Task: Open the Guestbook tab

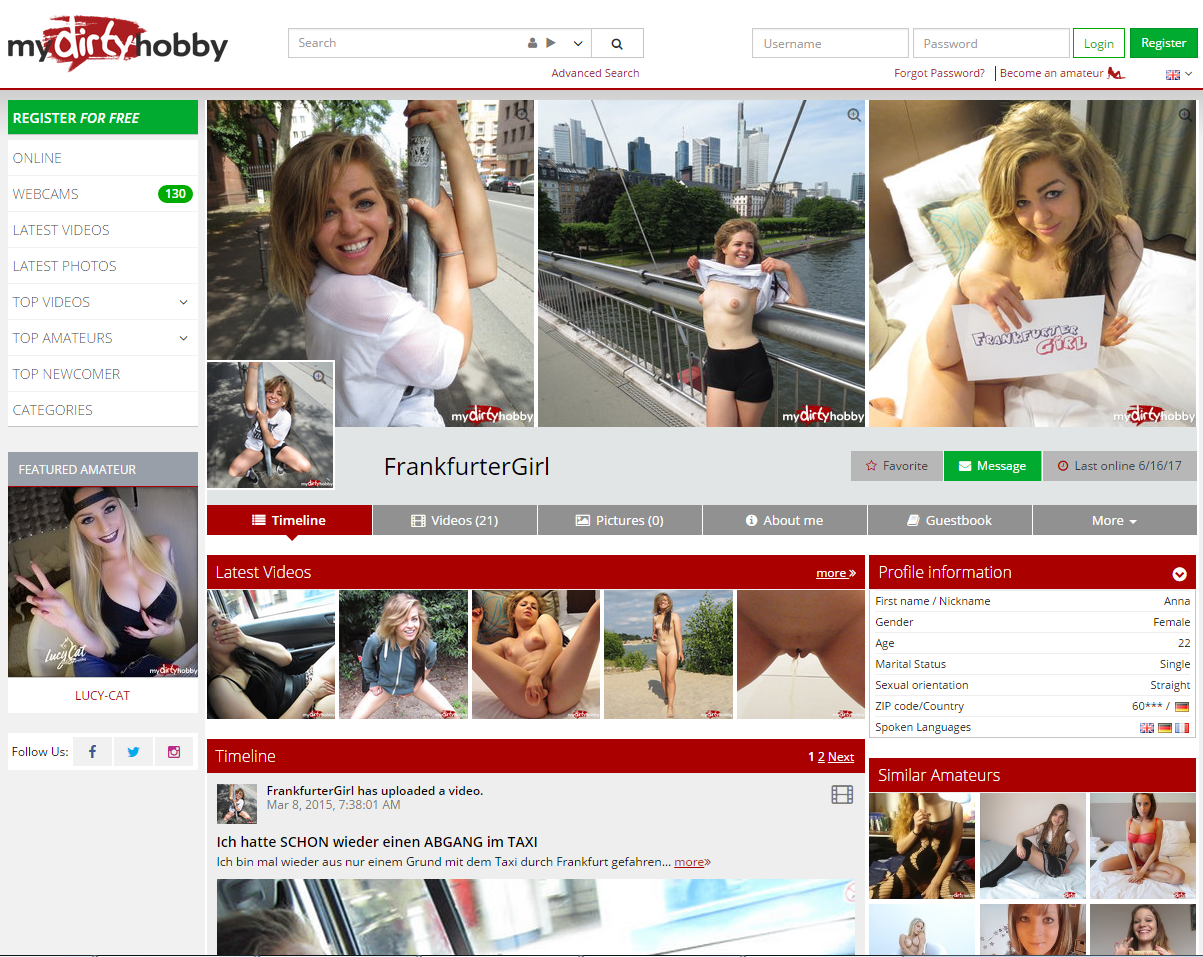Action: pos(949,521)
